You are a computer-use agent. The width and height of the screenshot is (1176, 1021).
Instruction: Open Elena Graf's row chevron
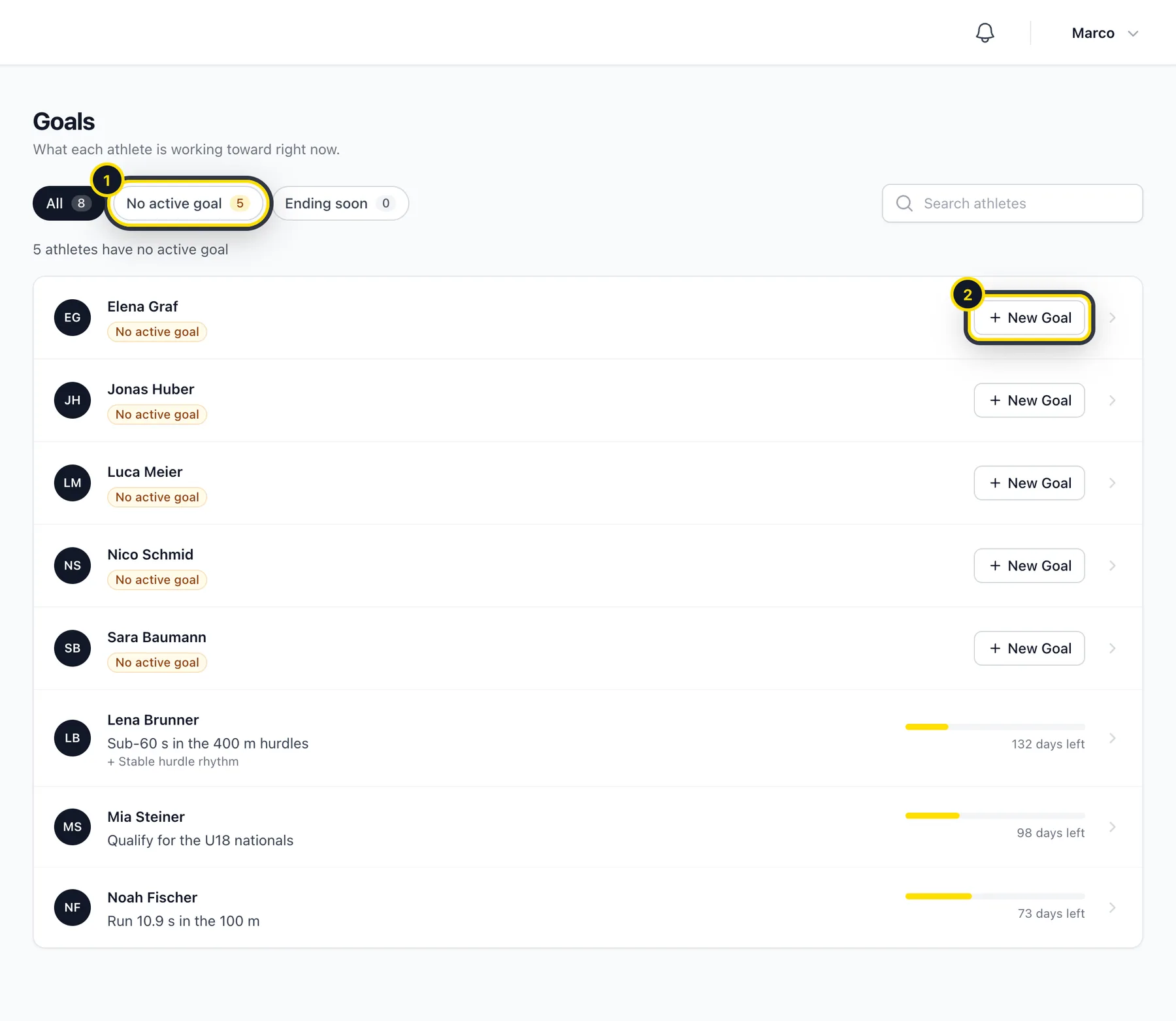[1113, 317]
